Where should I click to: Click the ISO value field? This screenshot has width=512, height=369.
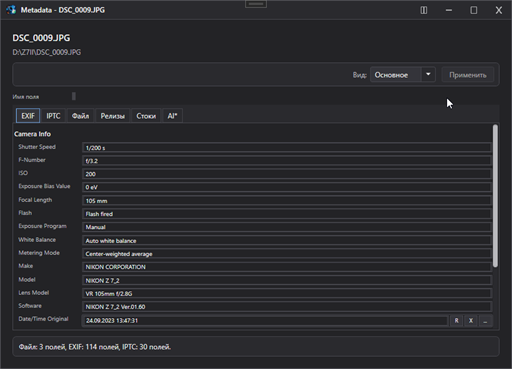287,174
